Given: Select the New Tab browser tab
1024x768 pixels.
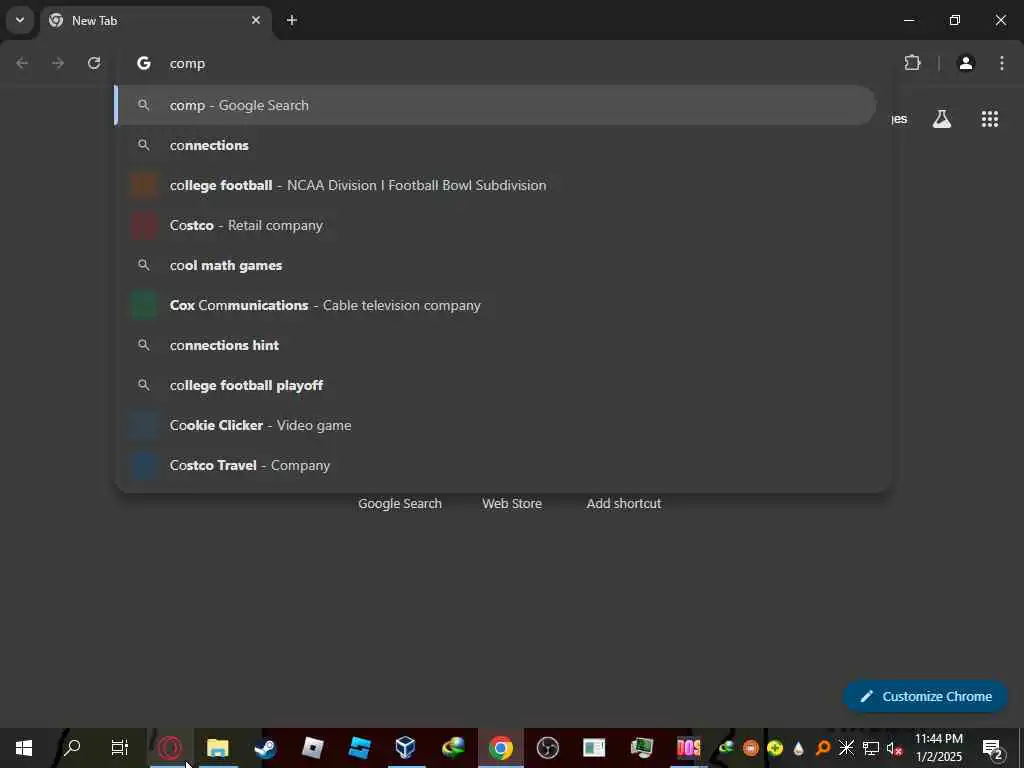Looking at the screenshot, I should click(156, 21).
